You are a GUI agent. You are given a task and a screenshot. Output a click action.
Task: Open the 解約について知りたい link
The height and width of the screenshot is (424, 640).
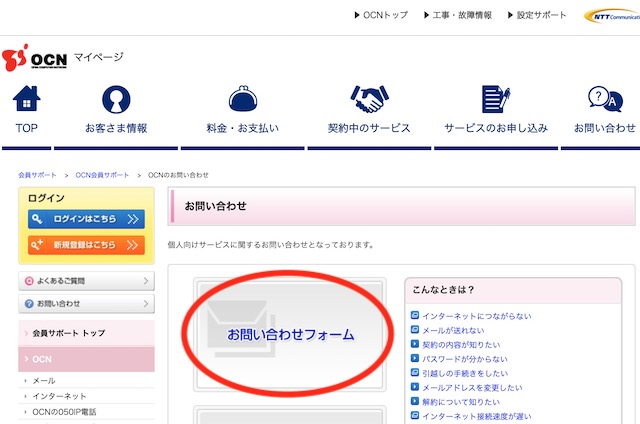point(461,402)
